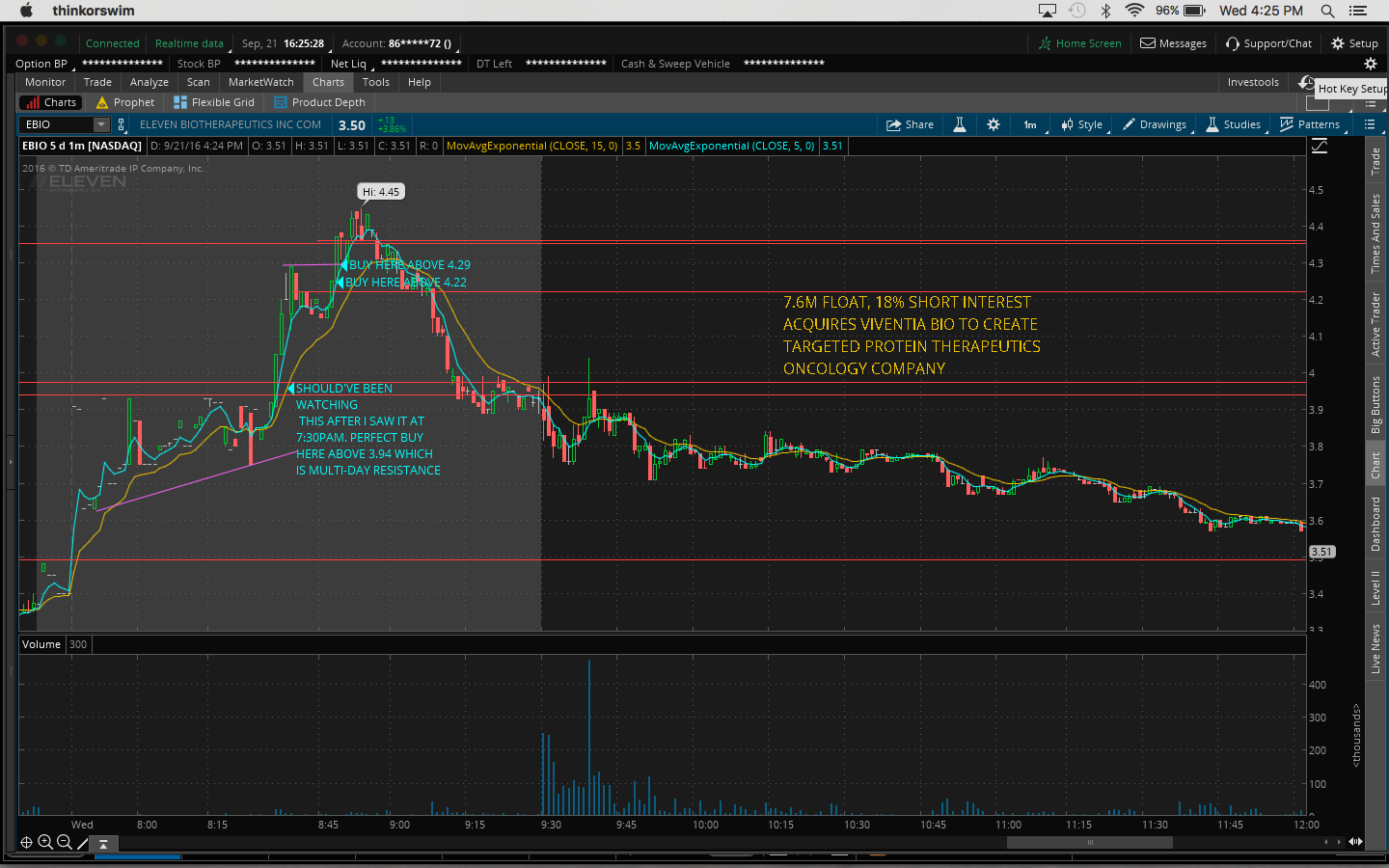Click the horizontal chart scrollbar thumb
Viewport: 1389px width, 868px height.
click(1090, 842)
